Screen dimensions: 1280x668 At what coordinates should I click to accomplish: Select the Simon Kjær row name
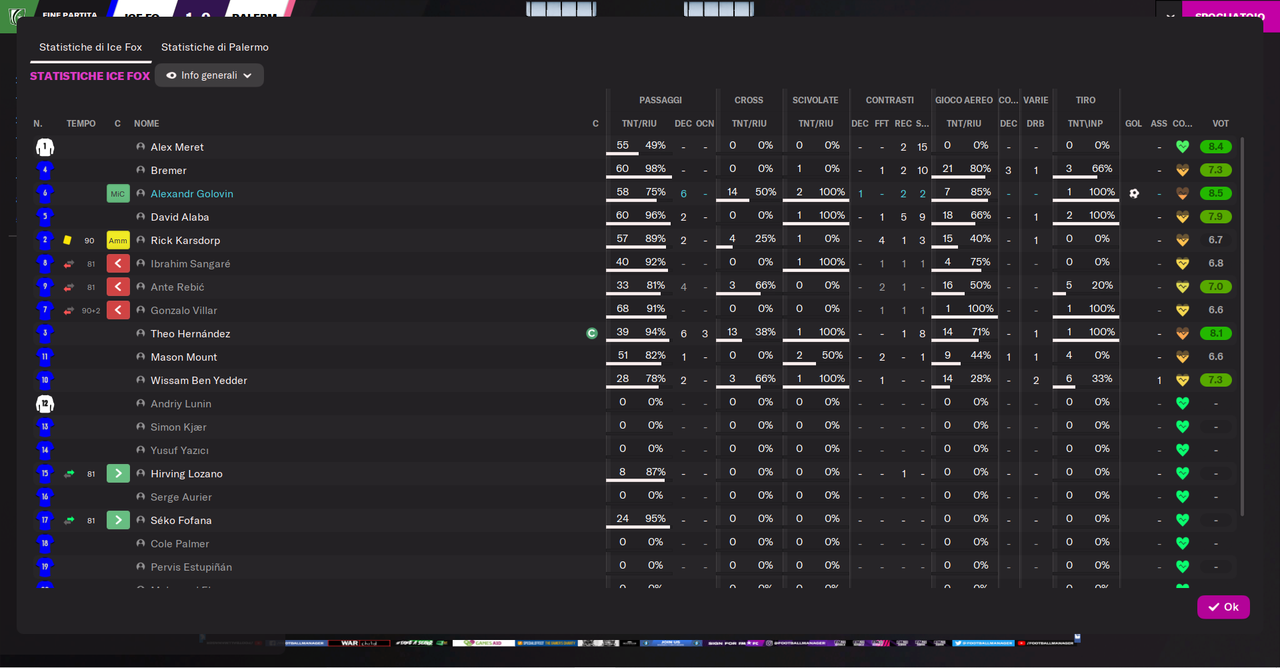point(180,427)
